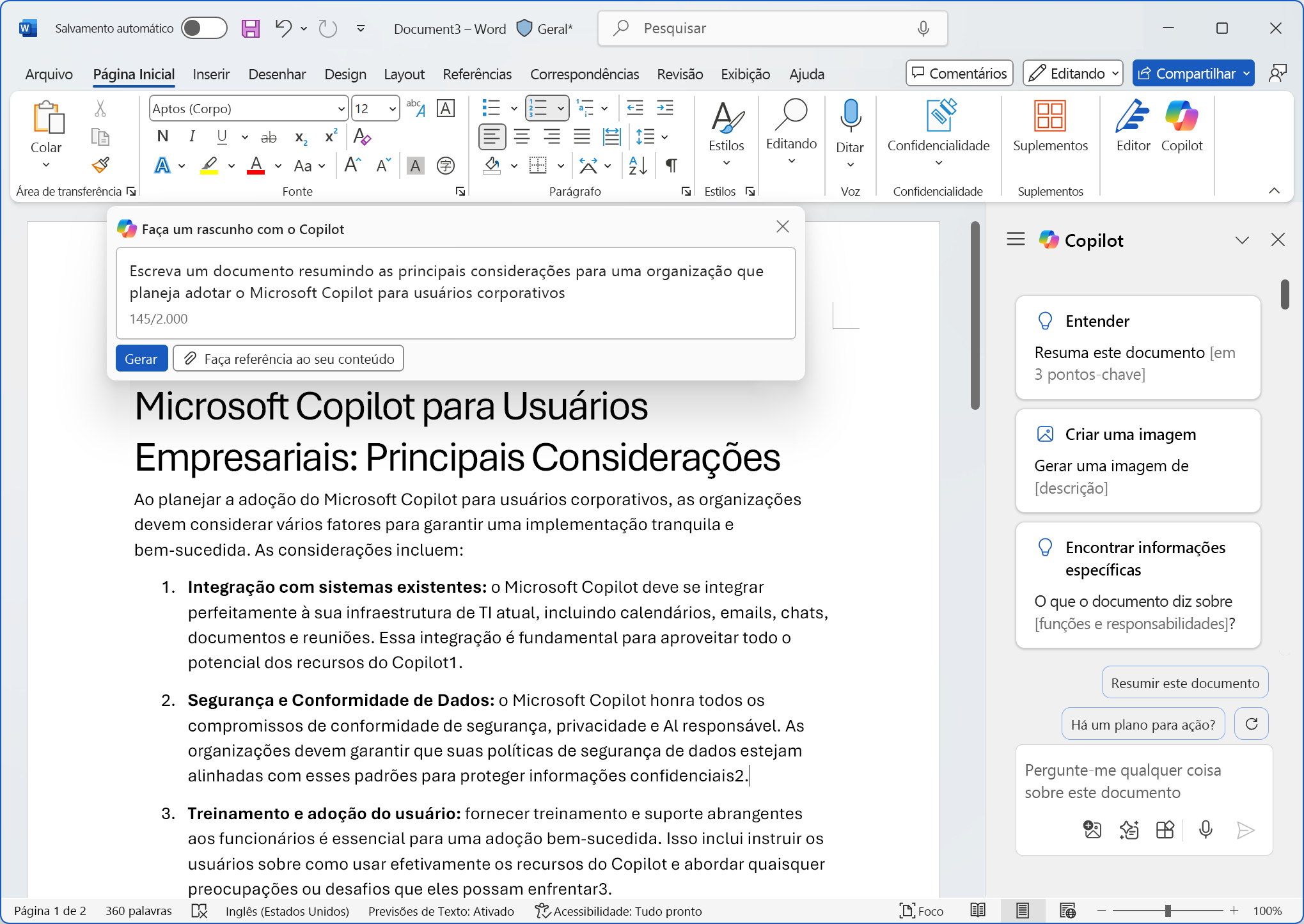Click the Gerar button
The image size is (1304, 924).
click(141, 359)
